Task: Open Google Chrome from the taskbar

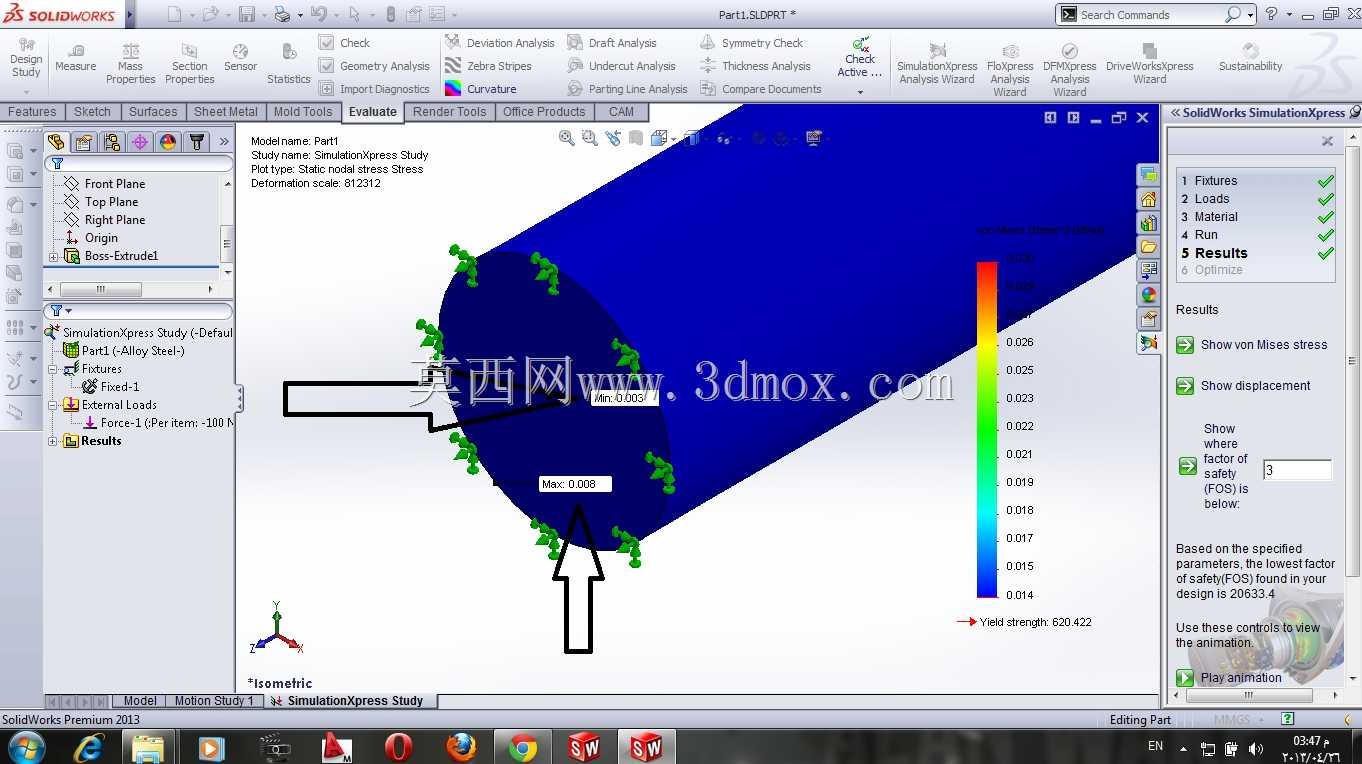Action: click(522, 747)
